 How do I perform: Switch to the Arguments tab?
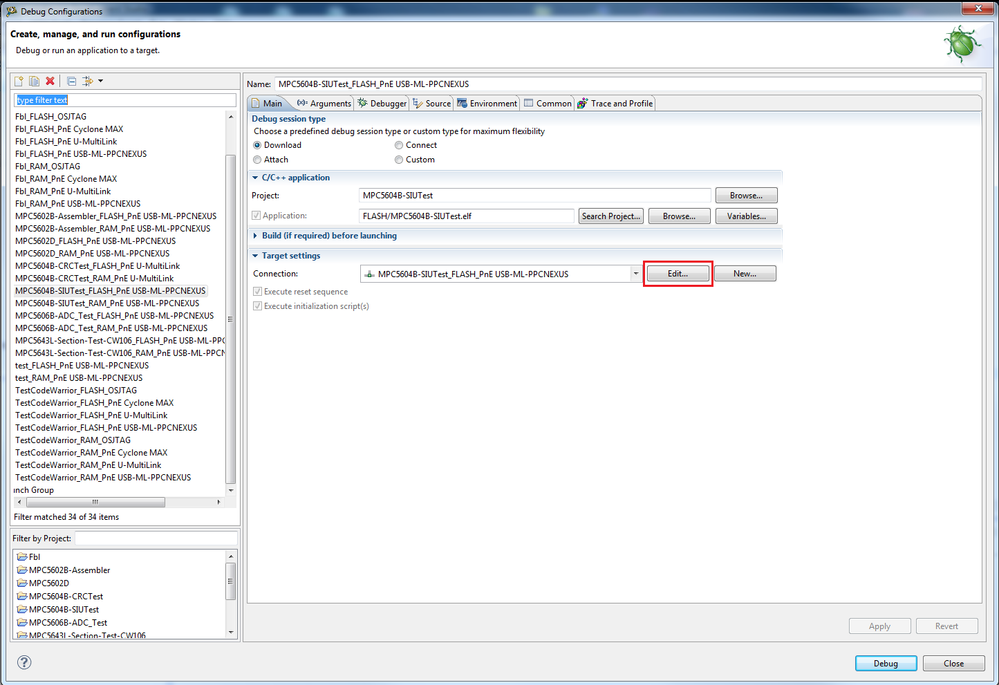(324, 103)
